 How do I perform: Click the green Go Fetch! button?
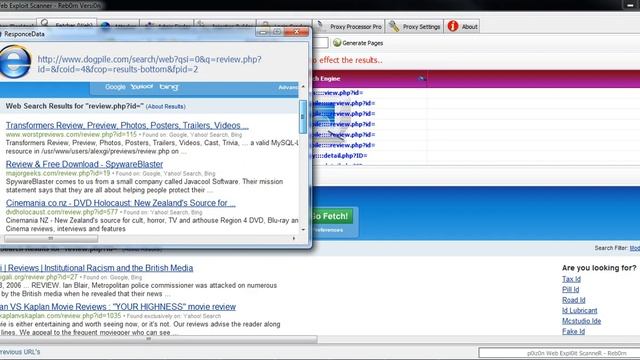[x=333, y=216]
